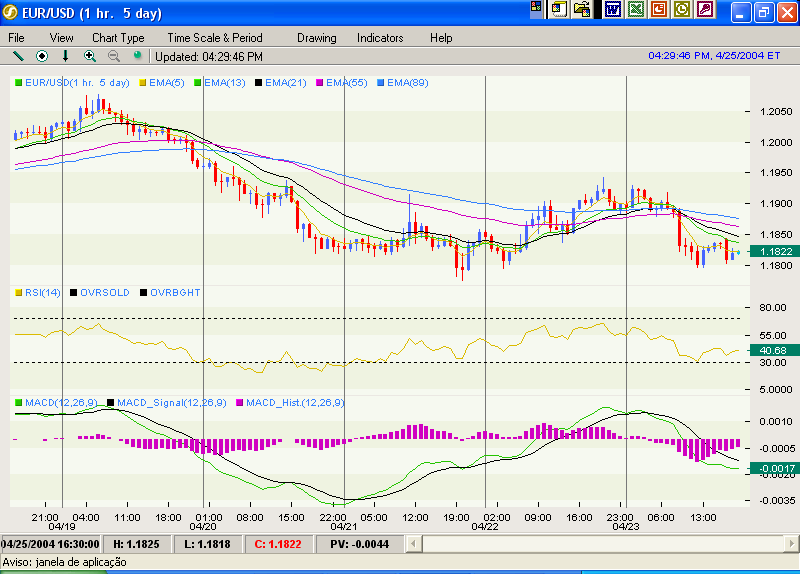
Task: Click the green ball status icon
Action: pyautogui.click(x=137, y=56)
